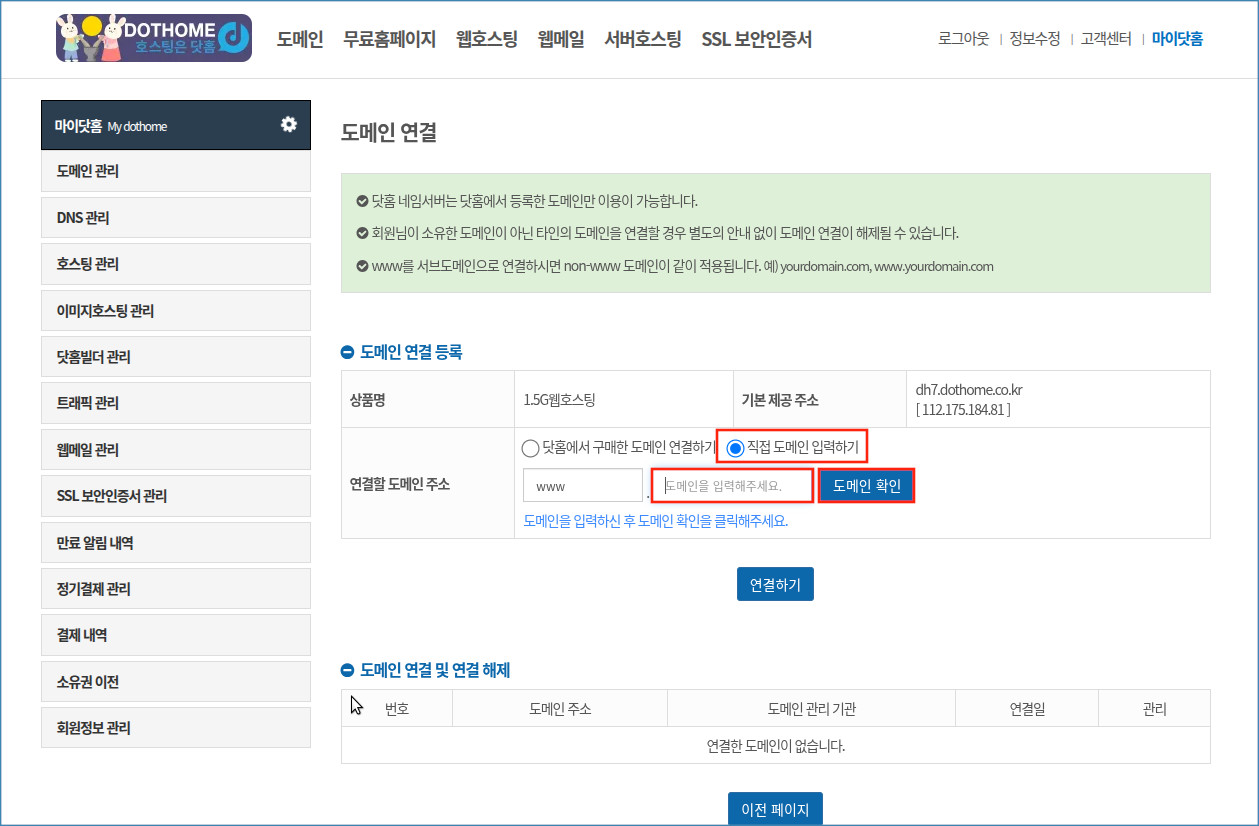This screenshot has height=826, width=1259.
Task: Select 직접 도메인 입력하기 radio option
Action: pos(735,447)
